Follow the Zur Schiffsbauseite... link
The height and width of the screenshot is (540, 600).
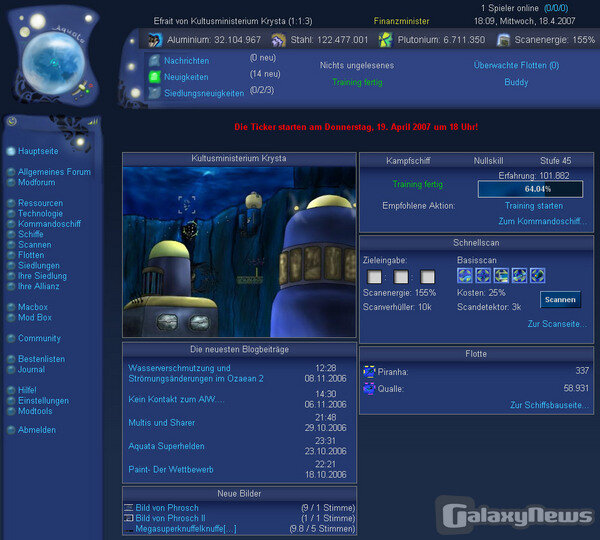click(x=549, y=405)
